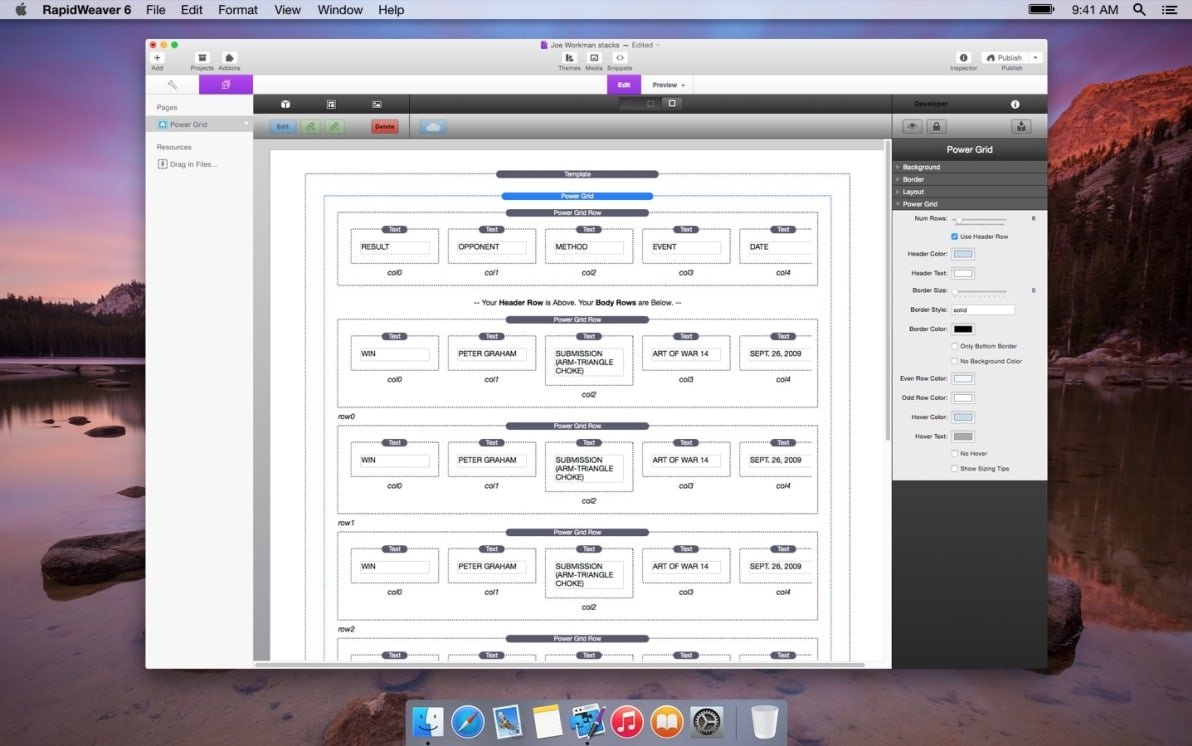The height and width of the screenshot is (746, 1192).
Task: Open the Publish dropdown arrow
Action: (1035, 58)
